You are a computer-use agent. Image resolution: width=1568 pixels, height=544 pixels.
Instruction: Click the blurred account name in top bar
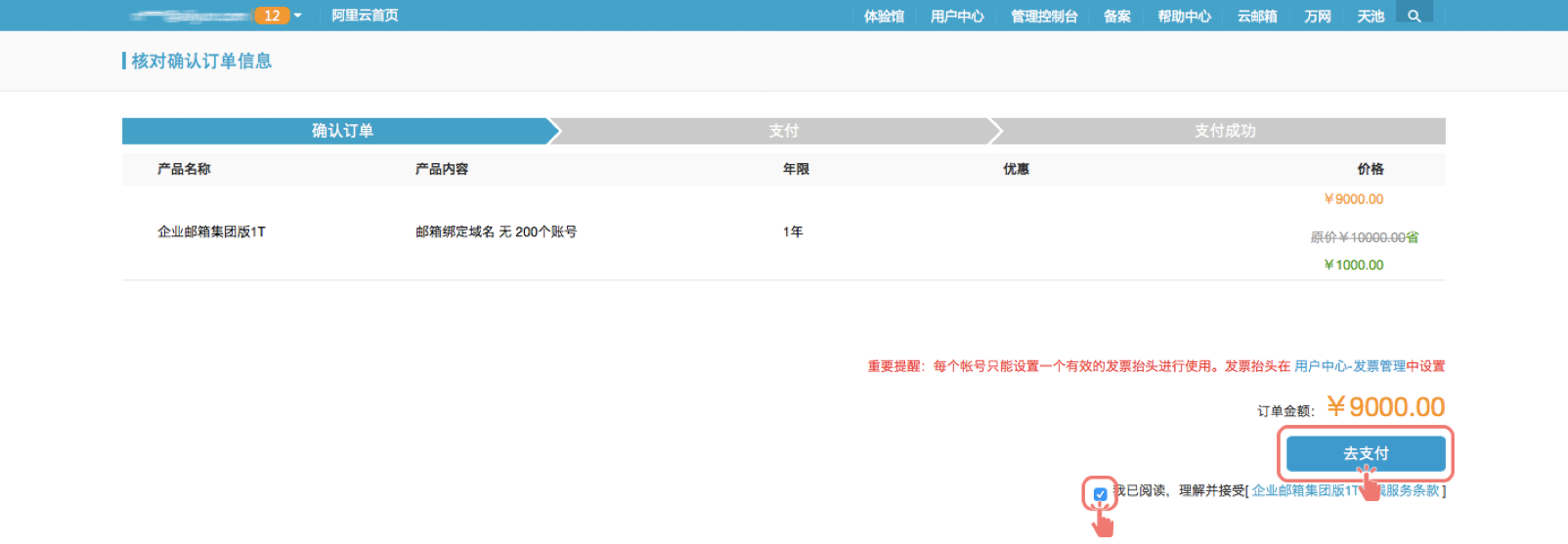click(x=190, y=16)
